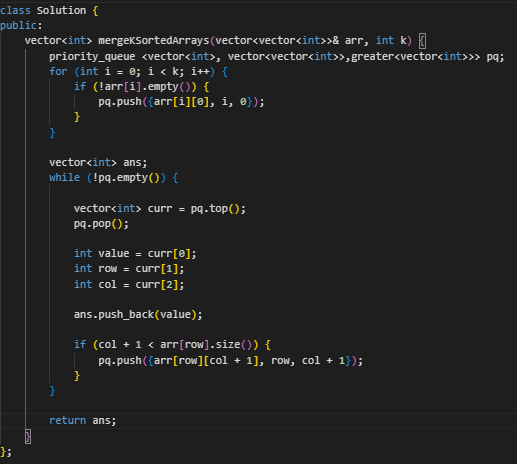Click the 'int k' parameter in the function signature

(392, 40)
